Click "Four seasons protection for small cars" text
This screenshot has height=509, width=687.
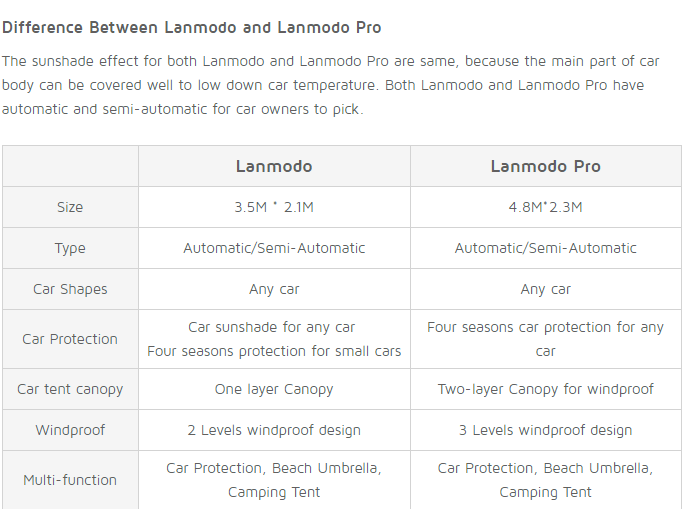point(274,351)
